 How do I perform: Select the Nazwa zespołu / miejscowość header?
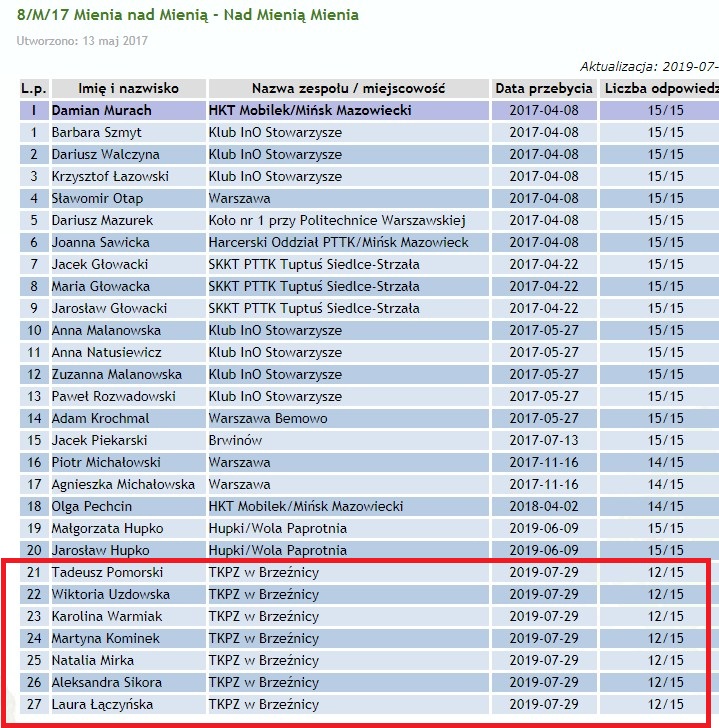coord(349,88)
